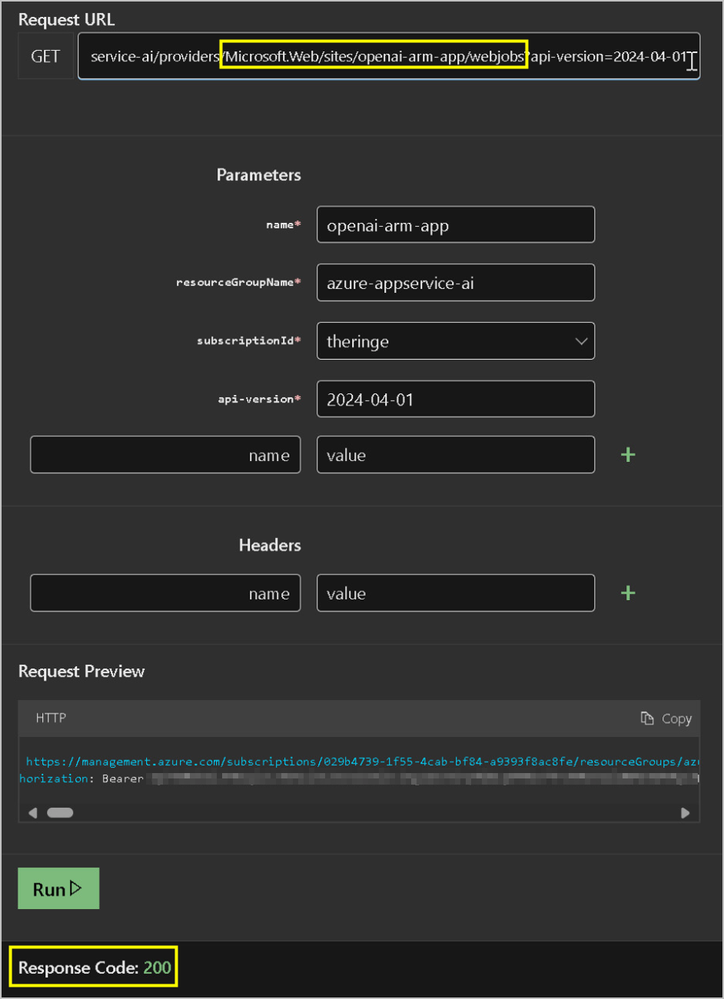
Task: Add a new parameter with plus icon
Action: (x=628, y=454)
